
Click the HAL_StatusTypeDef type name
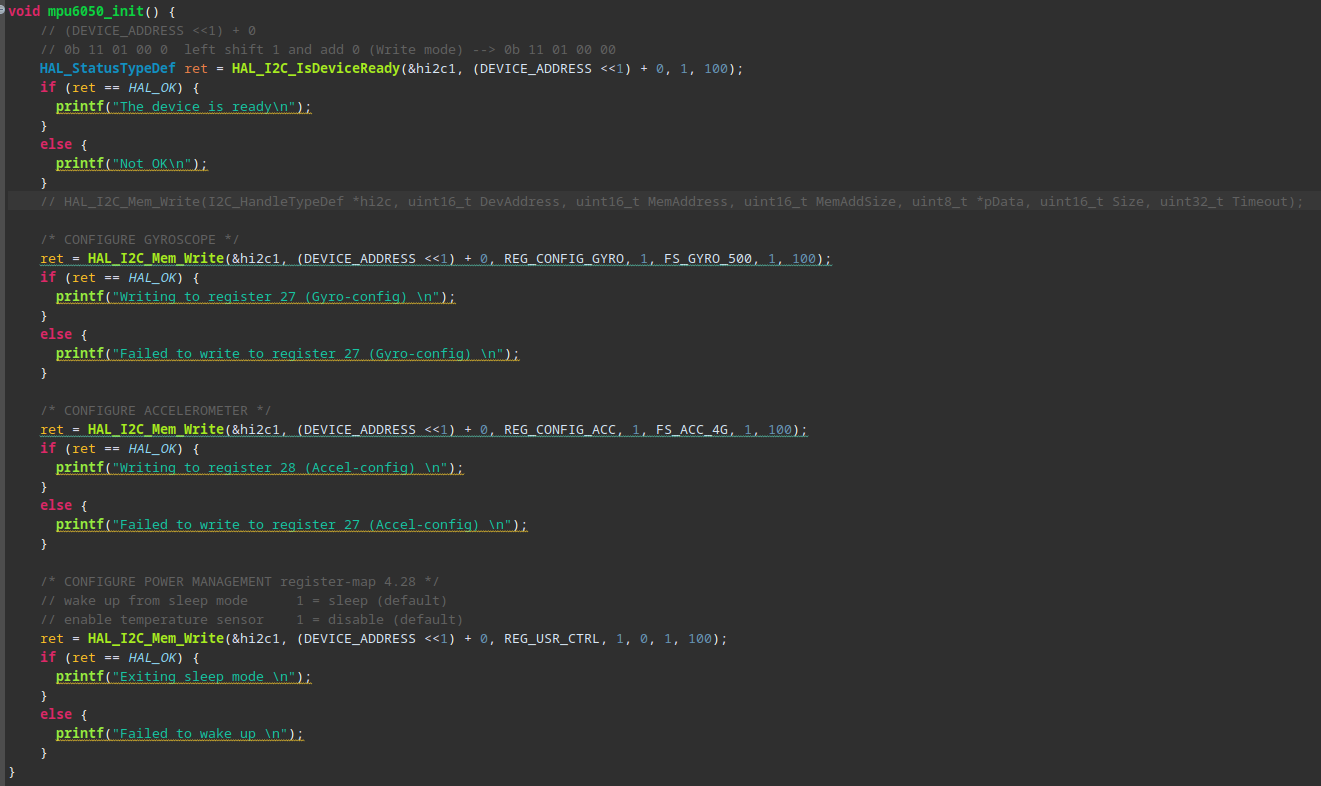pyautogui.click(x=108, y=69)
